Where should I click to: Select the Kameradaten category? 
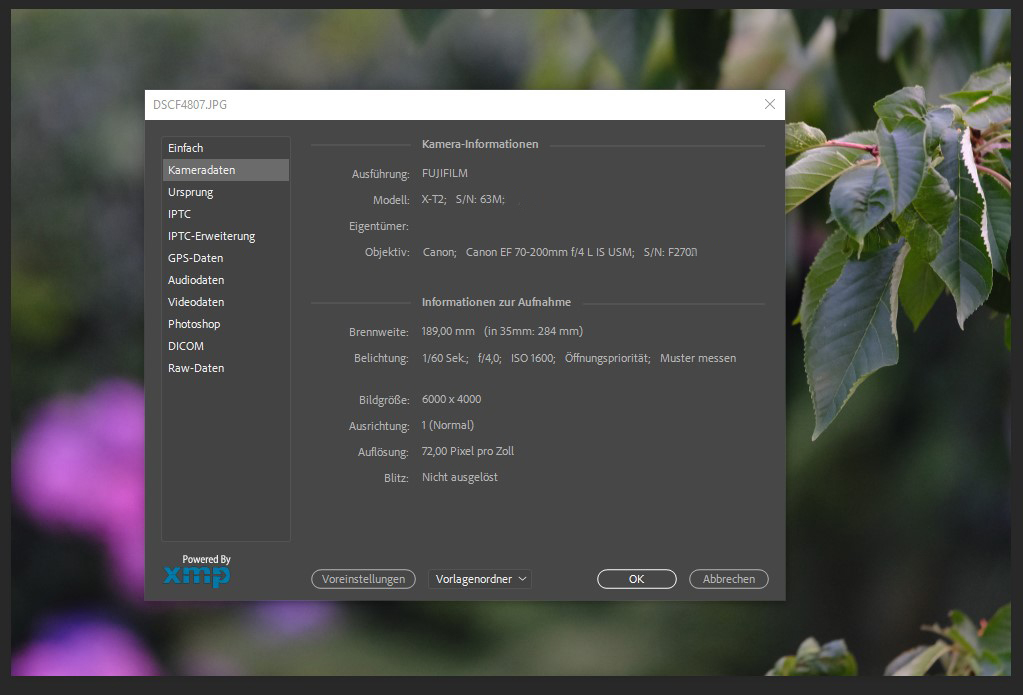pos(225,170)
